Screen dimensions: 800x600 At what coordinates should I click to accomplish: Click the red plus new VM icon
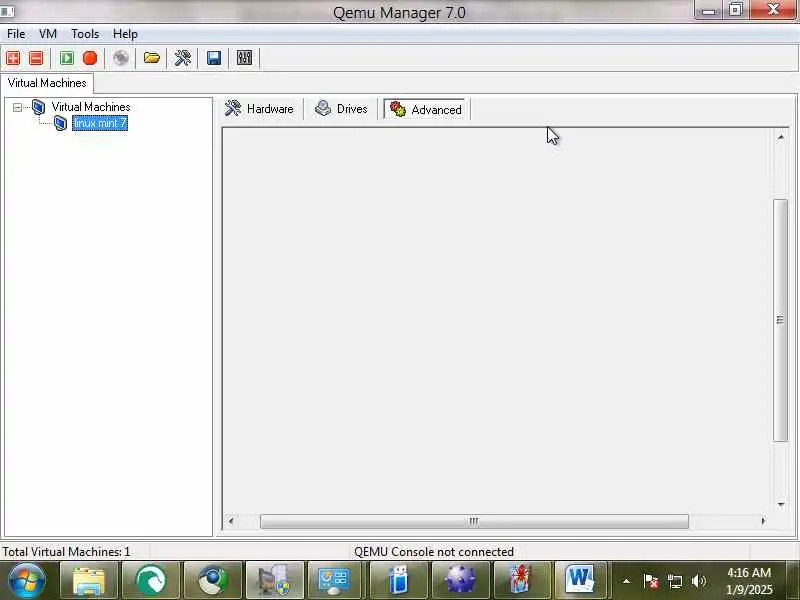click(x=13, y=58)
